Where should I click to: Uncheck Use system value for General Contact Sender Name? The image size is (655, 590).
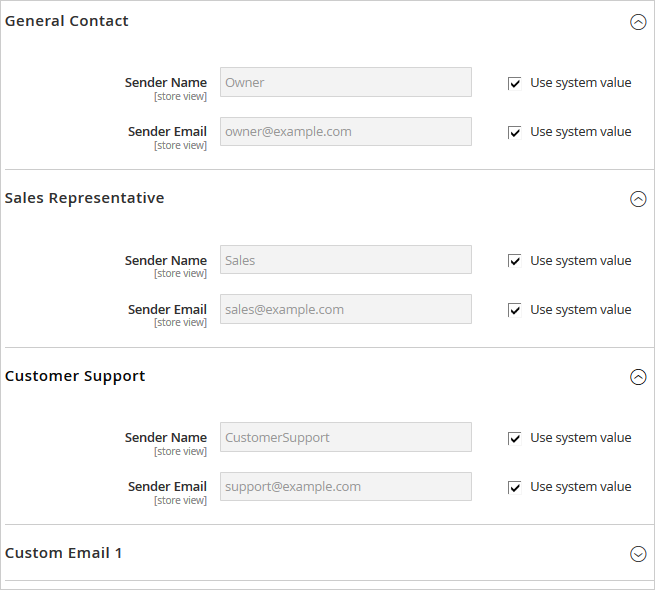pyautogui.click(x=515, y=83)
